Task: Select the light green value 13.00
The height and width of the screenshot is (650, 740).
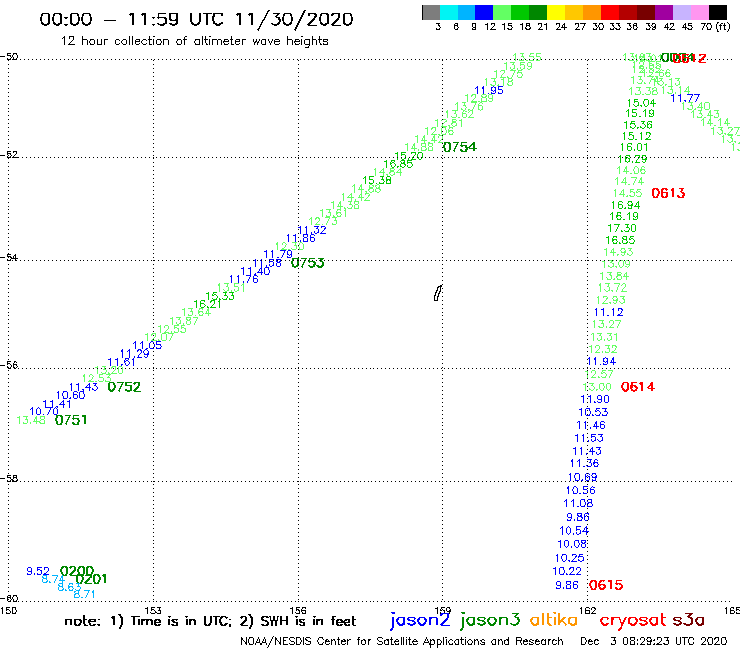Action: pyautogui.click(x=597, y=387)
